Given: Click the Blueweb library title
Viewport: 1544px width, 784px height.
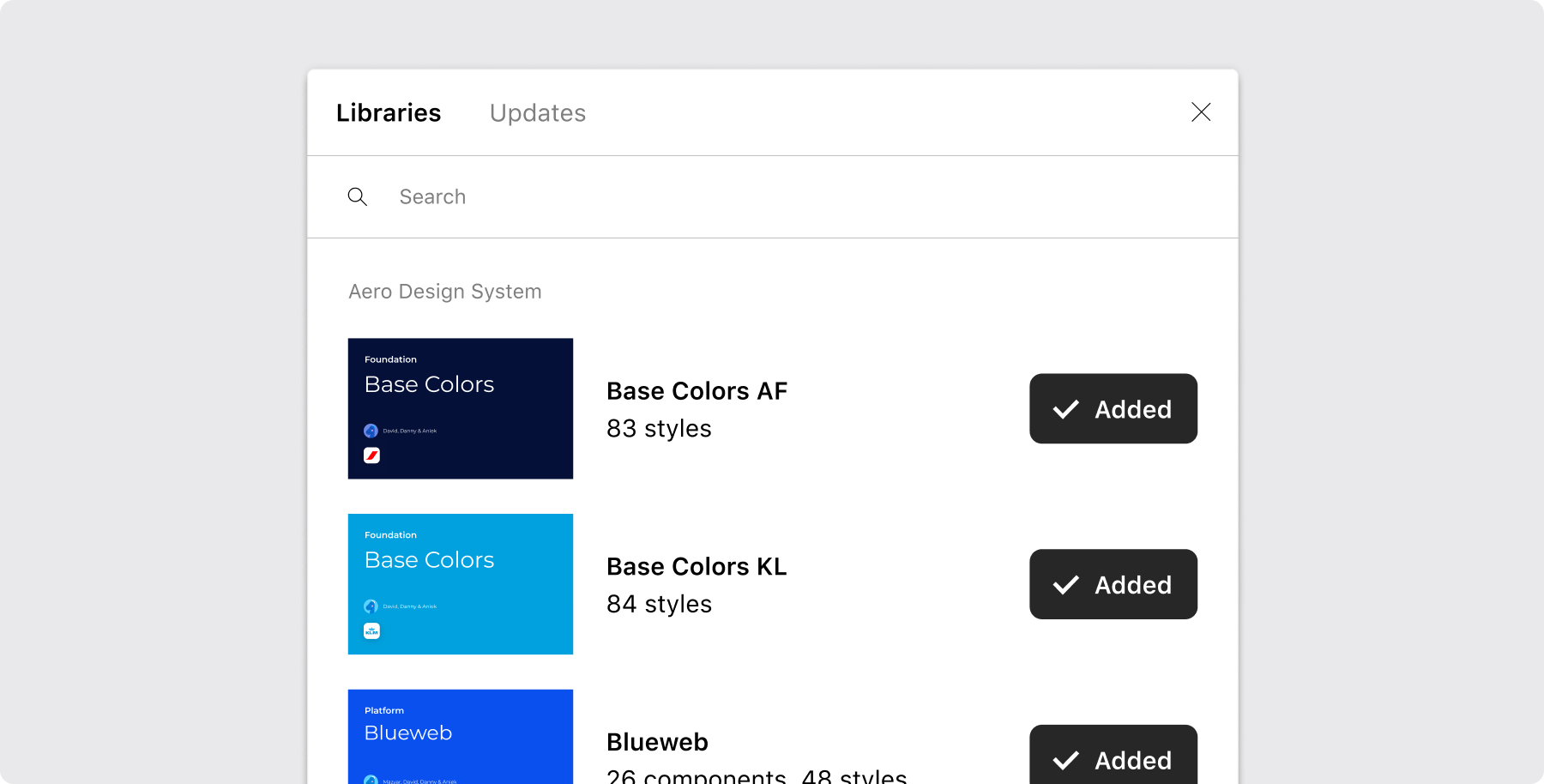Looking at the screenshot, I should [x=657, y=742].
